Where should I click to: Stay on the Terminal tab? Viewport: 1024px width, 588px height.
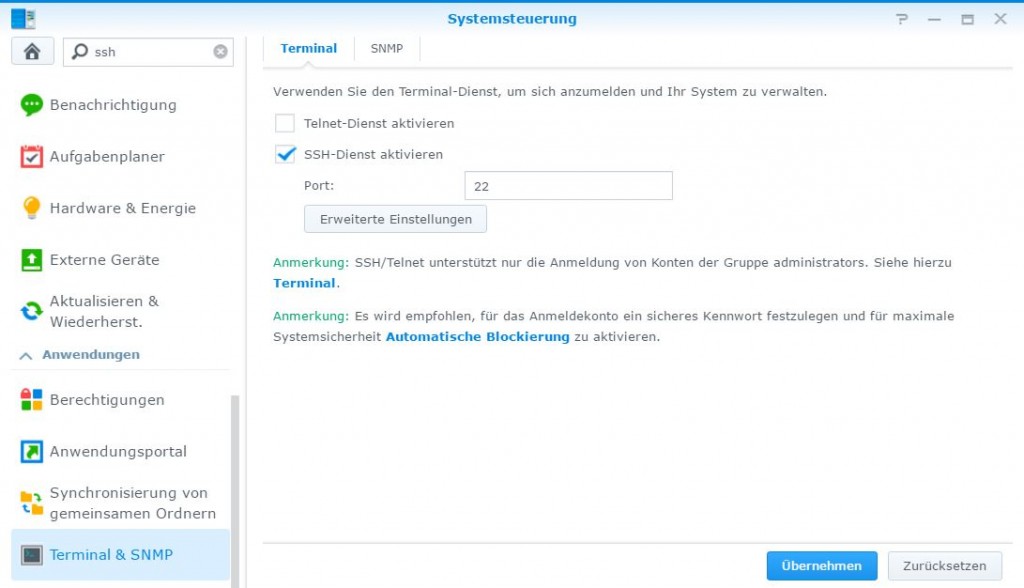pos(308,47)
